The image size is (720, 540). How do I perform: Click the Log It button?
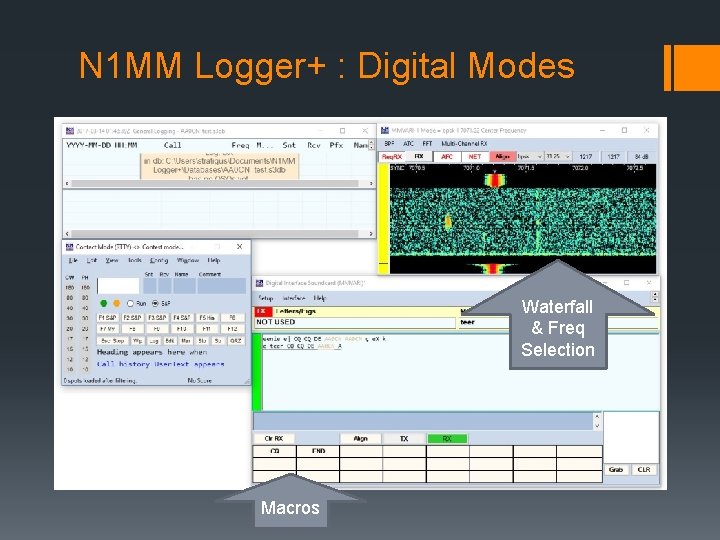click(154, 341)
